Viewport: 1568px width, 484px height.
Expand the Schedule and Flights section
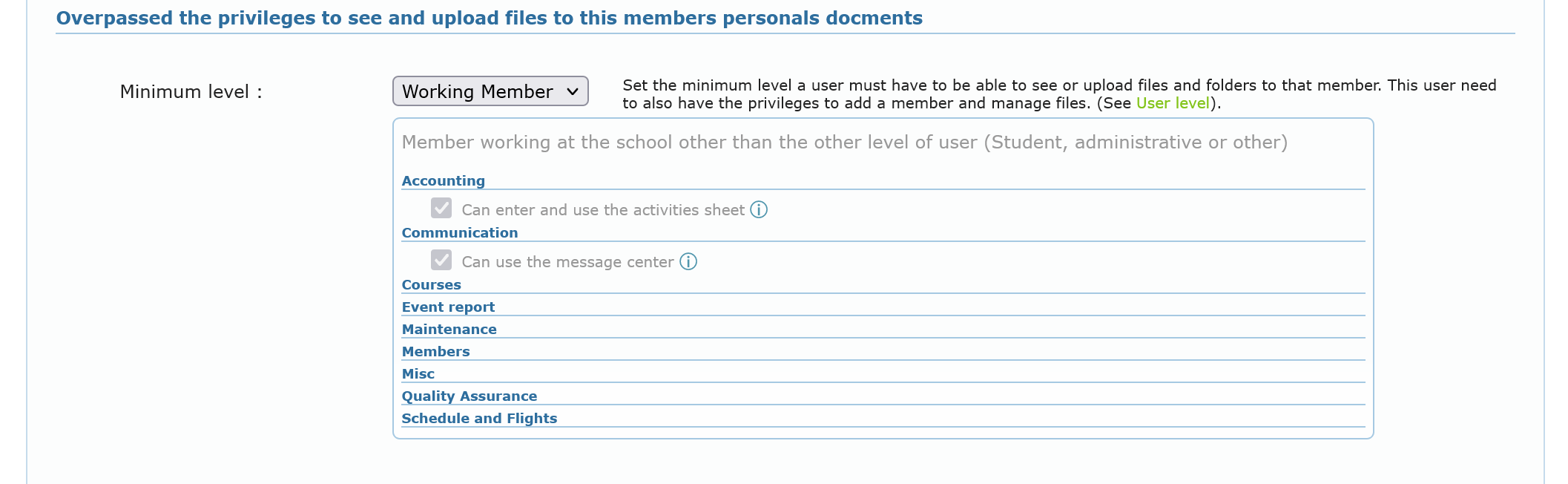coord(479,419)
